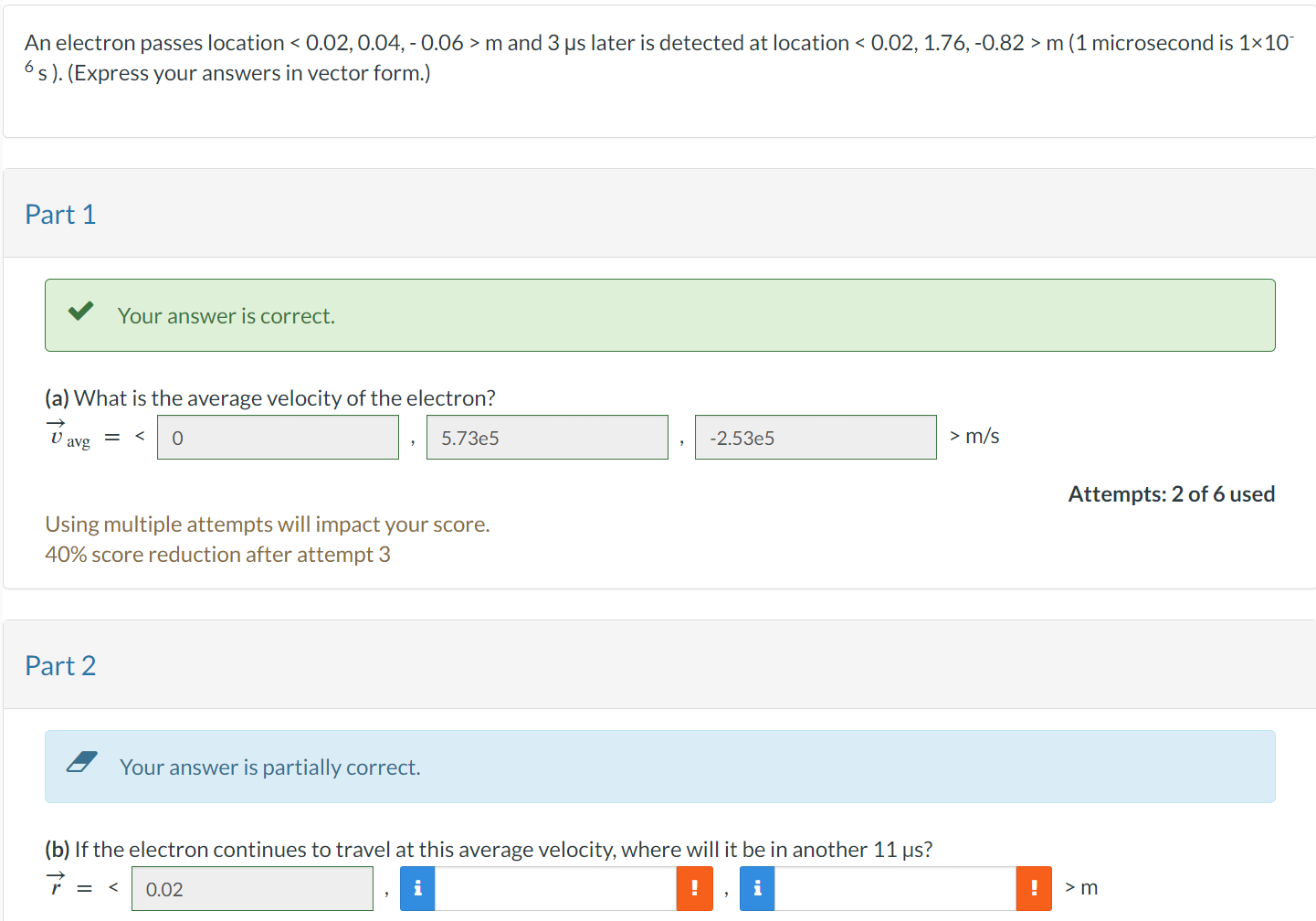Click question (b) about another 11 µs
Image resolution: width=1316 pixels, height=921 pixels.
489,850
